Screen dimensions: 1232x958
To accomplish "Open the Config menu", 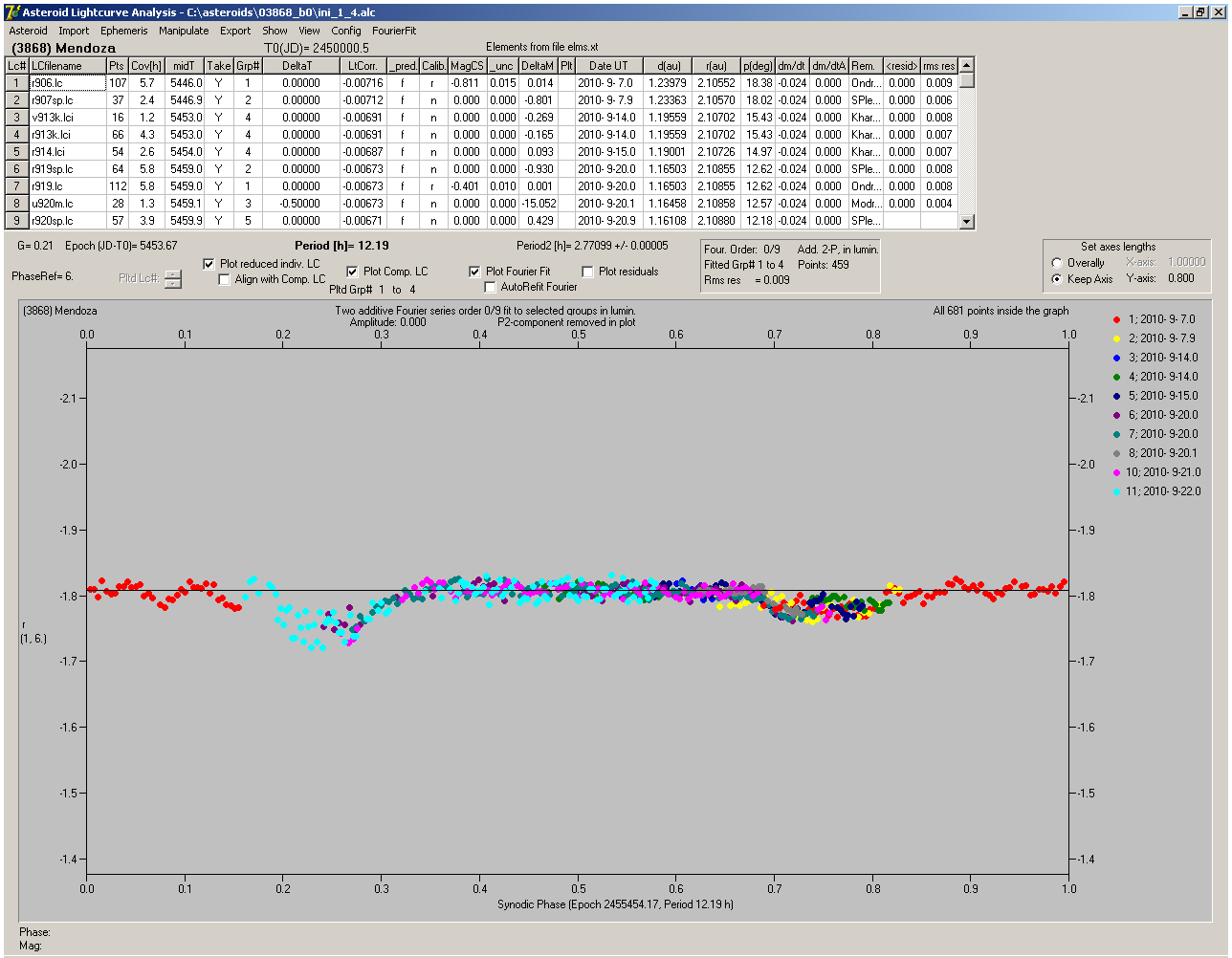I will 346,31.
